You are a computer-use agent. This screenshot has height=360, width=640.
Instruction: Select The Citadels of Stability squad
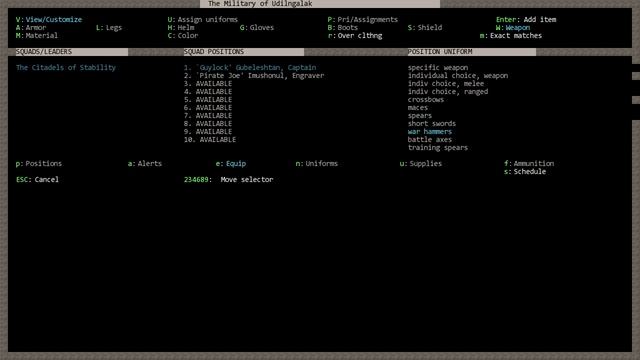tap(66, 68)
